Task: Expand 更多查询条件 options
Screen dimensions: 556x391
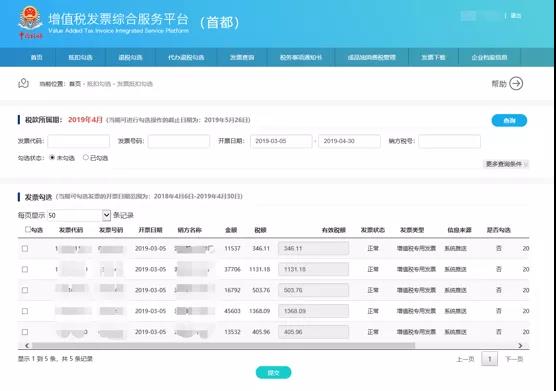Action: (506, 164)
